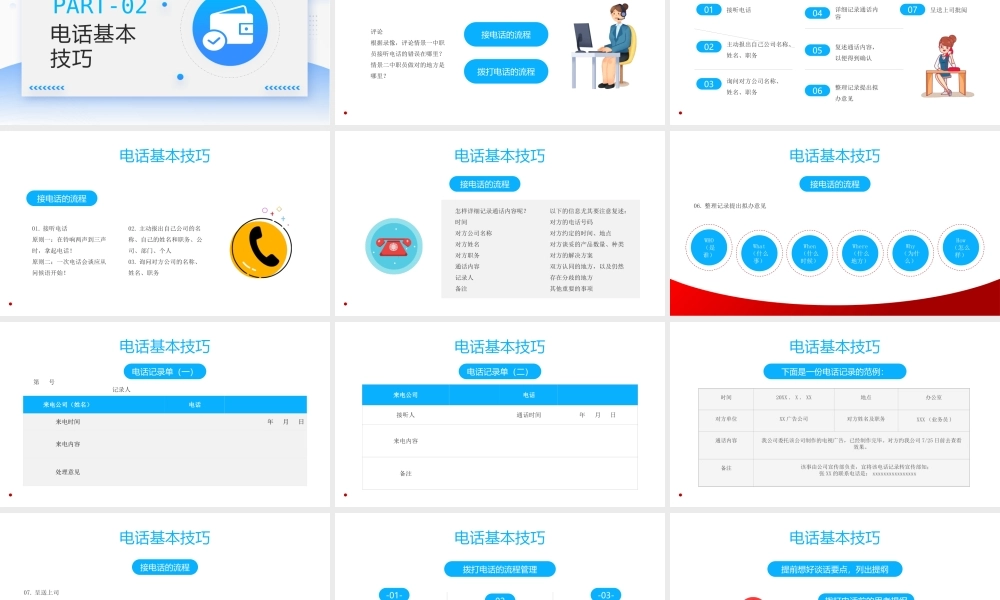
Task: Click the 来电公司 header in record form two
Action: 405,395
